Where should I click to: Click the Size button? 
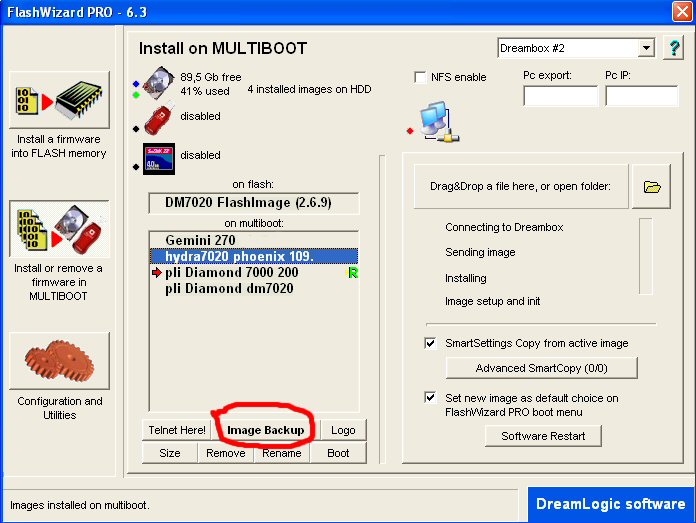click(170, 453)
